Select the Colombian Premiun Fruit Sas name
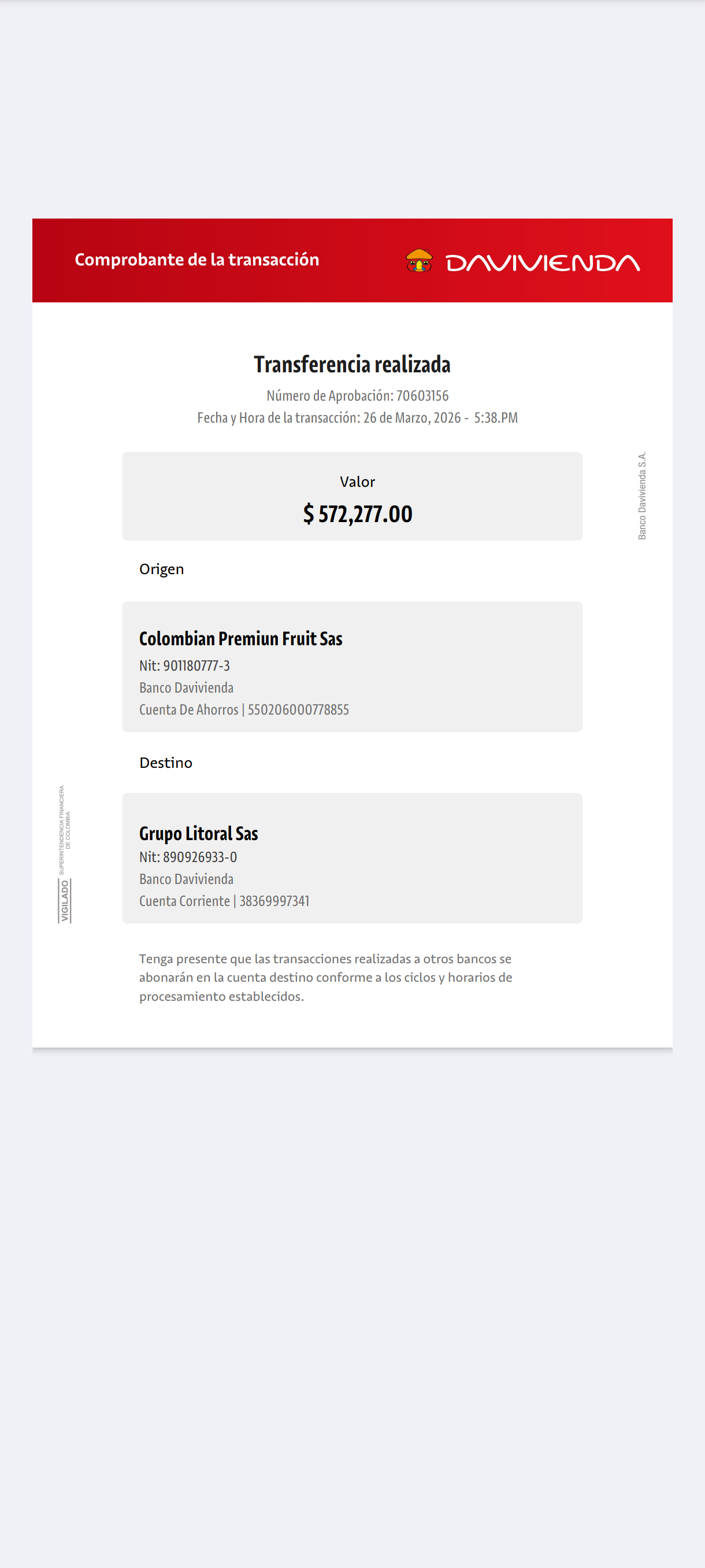Image resolution: width=705 pixels, height=1568 pixels. (x=241, y=638)
